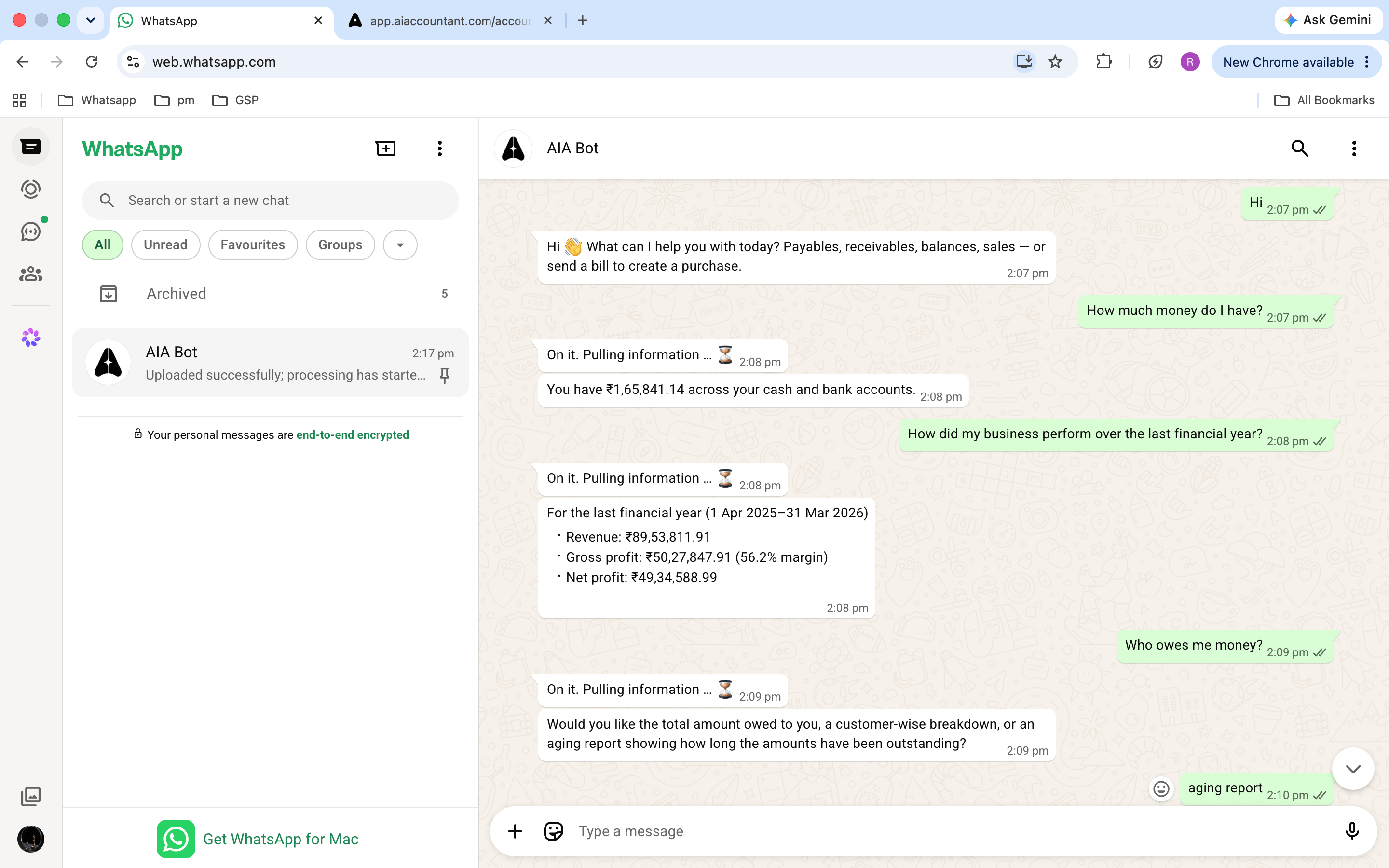Open the AIA Bot chat row
This screenshot has width=1389, height=868.
coord(271,363)
